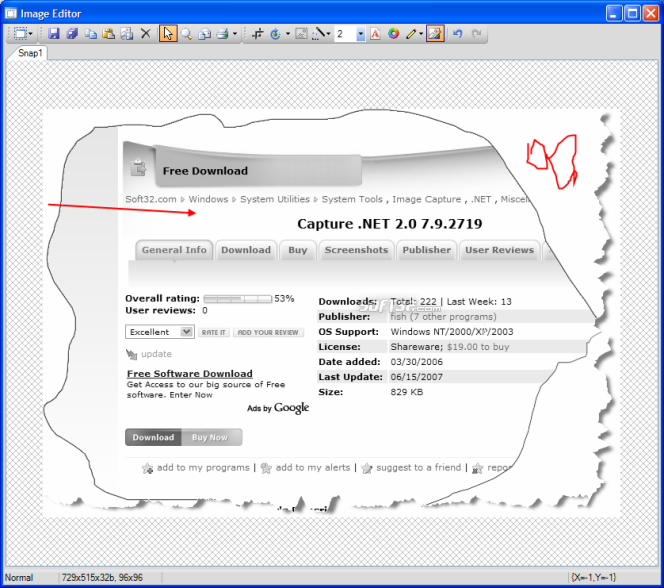Open the capture selection dropdown arrow
Viewport: 664px width, 588px height.
[30, 34]
